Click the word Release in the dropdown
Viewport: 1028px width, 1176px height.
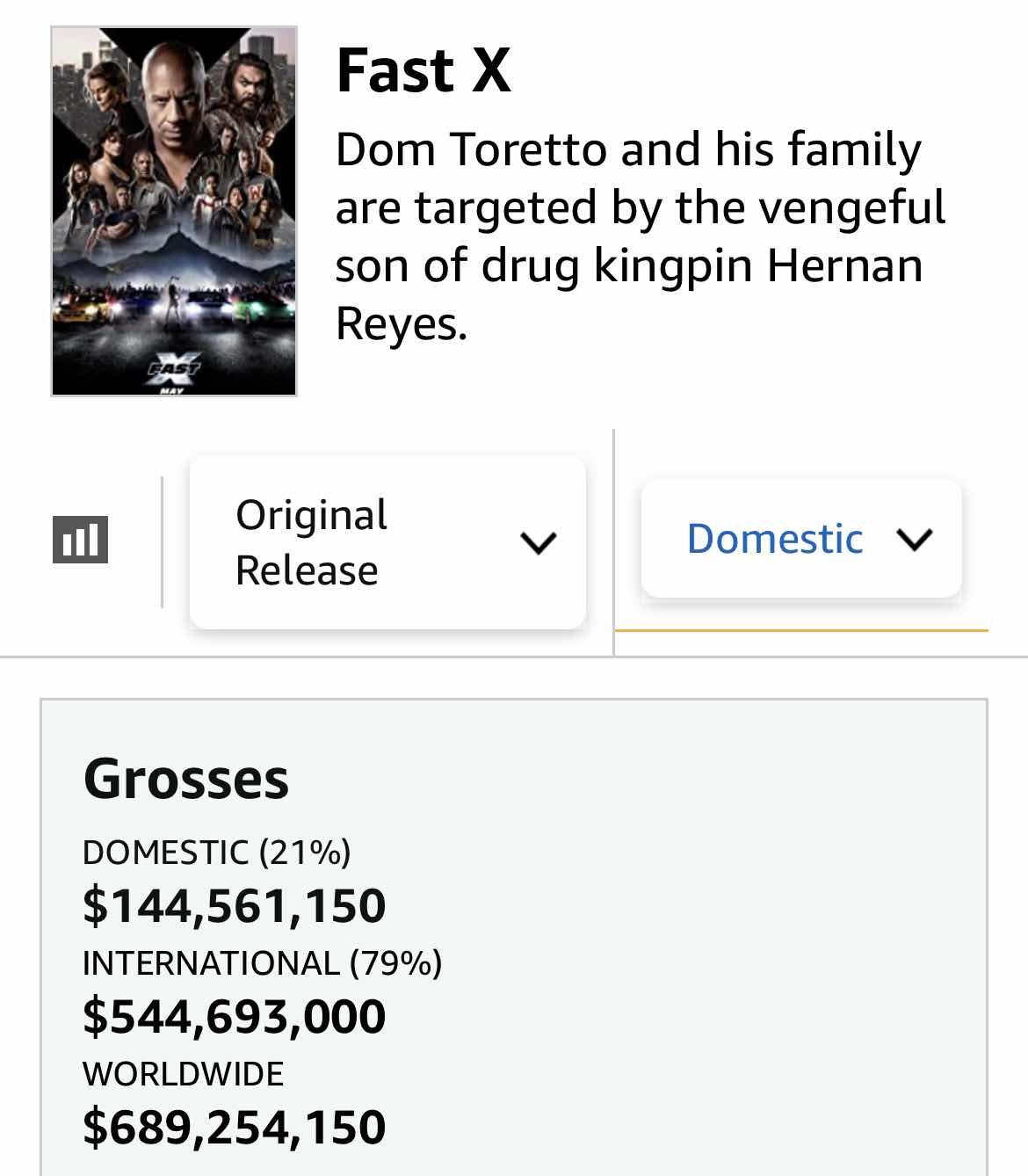(307, 570)
